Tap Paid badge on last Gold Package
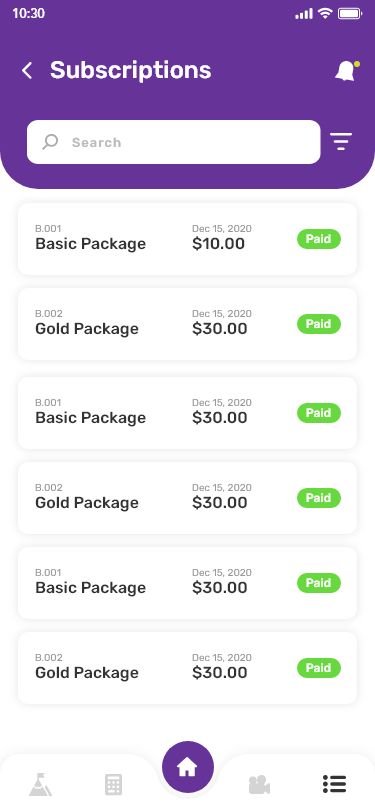375x812 pixels. (319, 668)
